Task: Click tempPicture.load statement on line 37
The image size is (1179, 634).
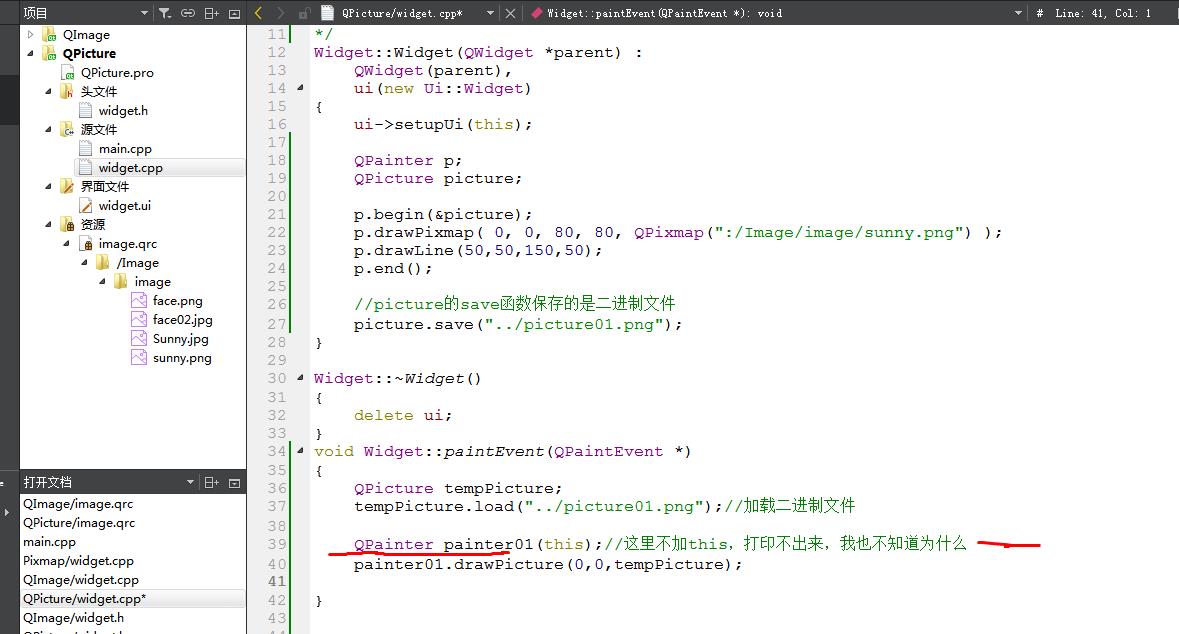Action: pyautogui.click(x=538, y=506)
